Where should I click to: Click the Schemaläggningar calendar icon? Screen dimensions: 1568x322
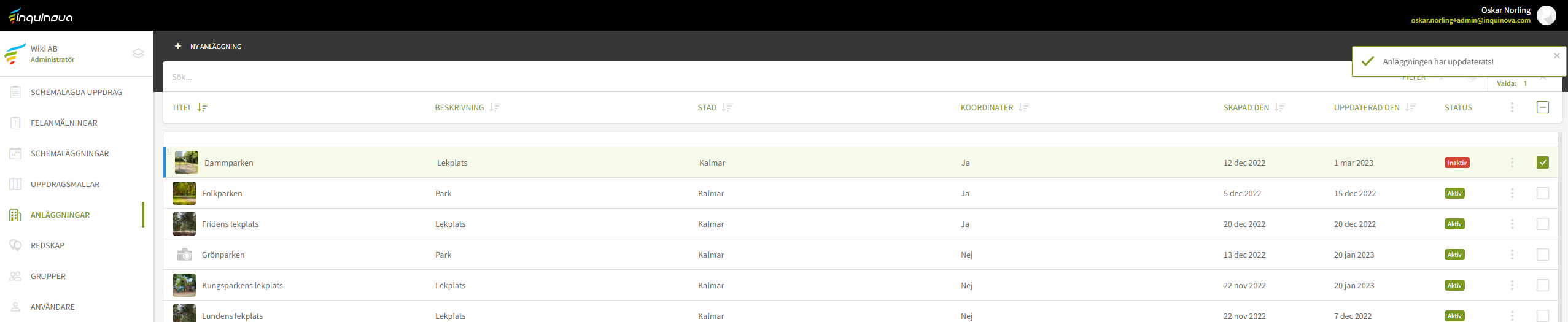(x=15, y=153)
